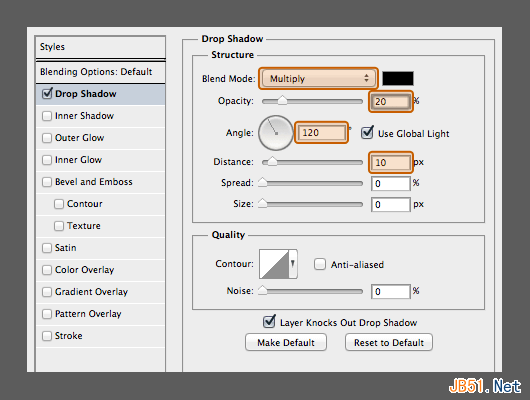Screen dimensions: 530x400
Task: Enable the Stroke checkbox
Action: pos(47,336)
